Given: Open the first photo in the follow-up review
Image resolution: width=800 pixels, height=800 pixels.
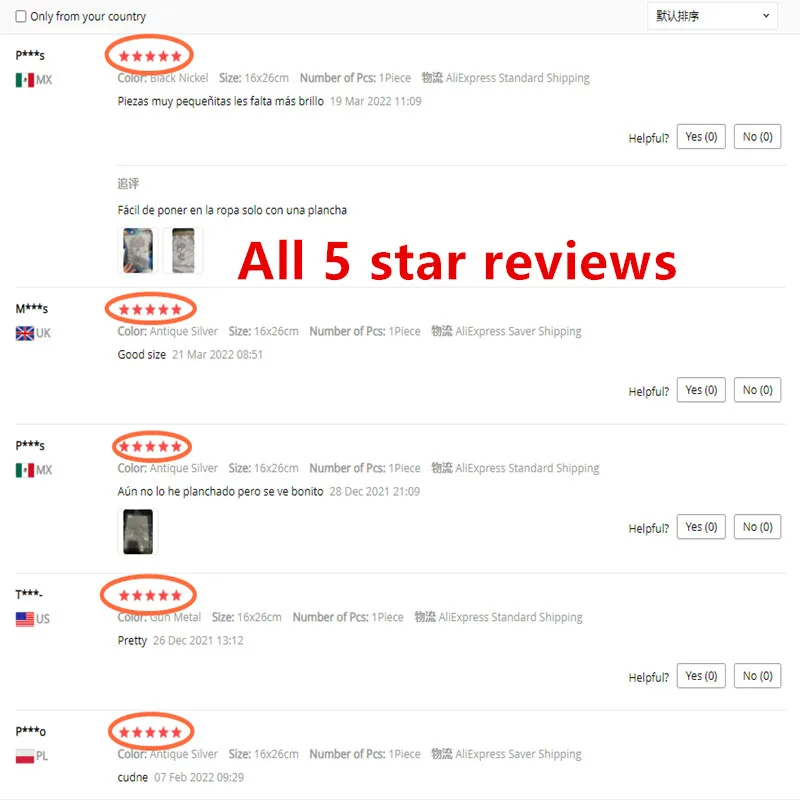Looking at the screenshot, I should pyautogui.click(x=138, y=251).
